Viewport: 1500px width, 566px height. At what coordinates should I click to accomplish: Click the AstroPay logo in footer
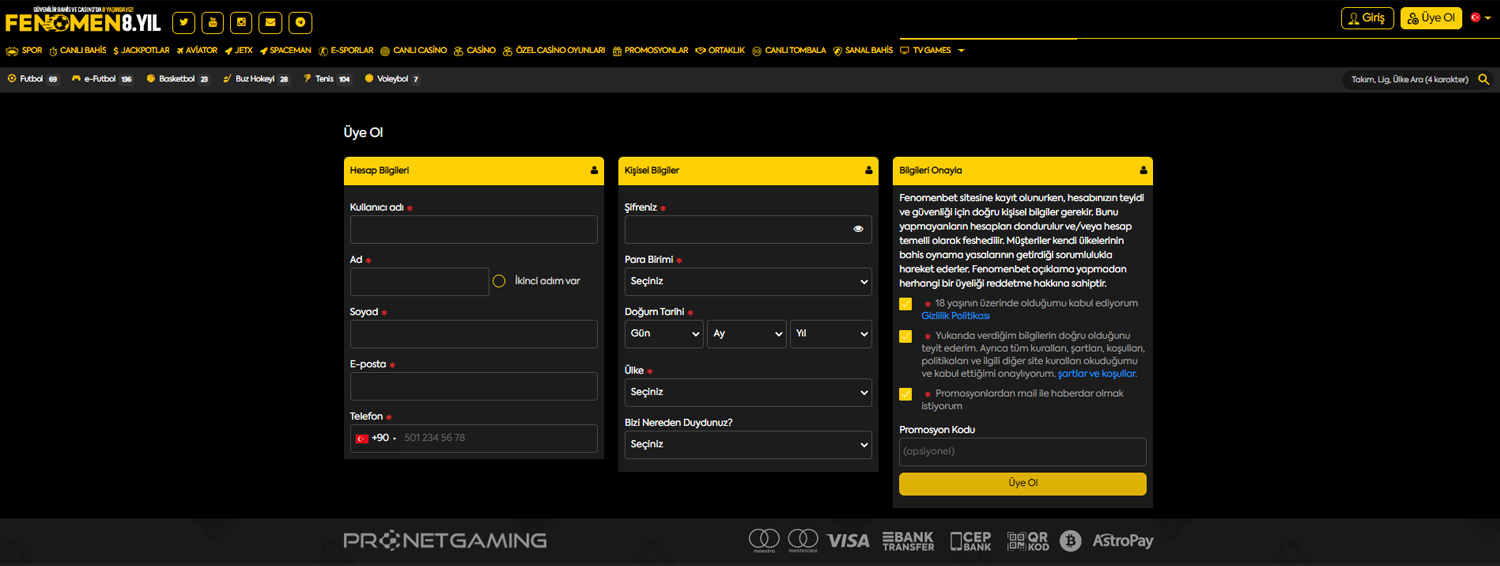click(1122, 541)
